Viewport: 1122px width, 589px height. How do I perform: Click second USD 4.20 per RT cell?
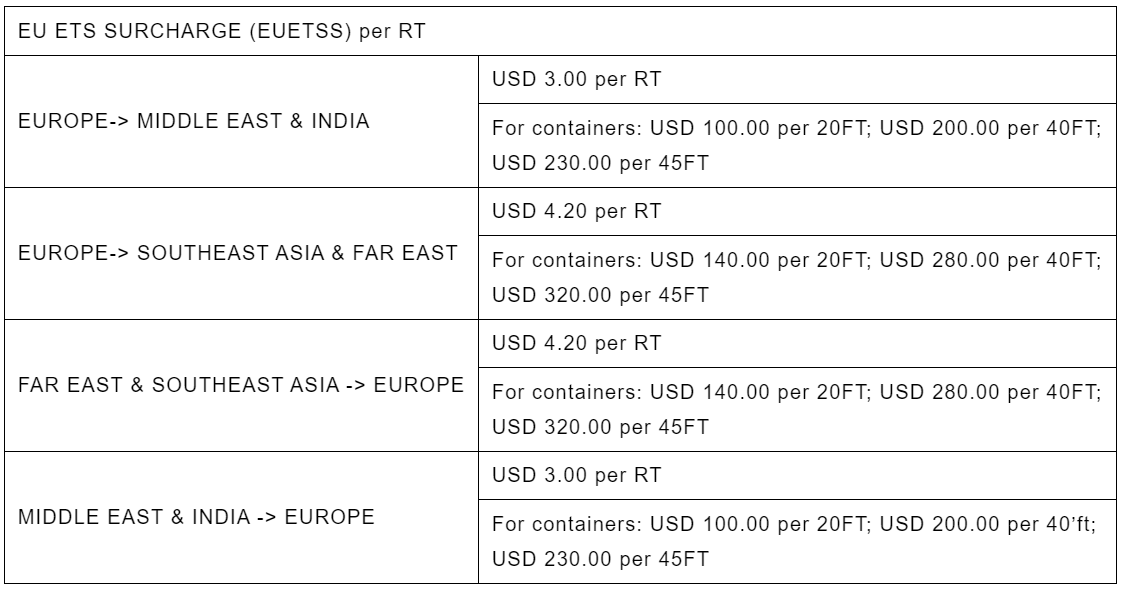pos(797,343)
